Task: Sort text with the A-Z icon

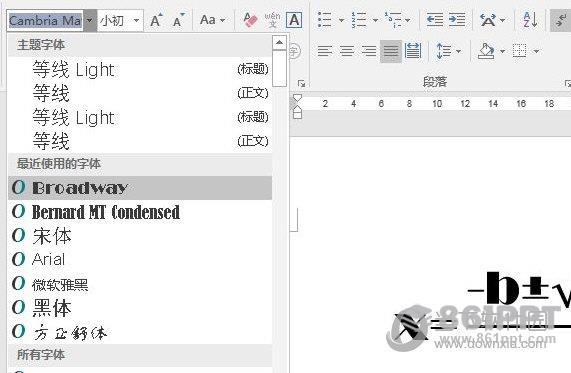Action: (x=530, y=20)
